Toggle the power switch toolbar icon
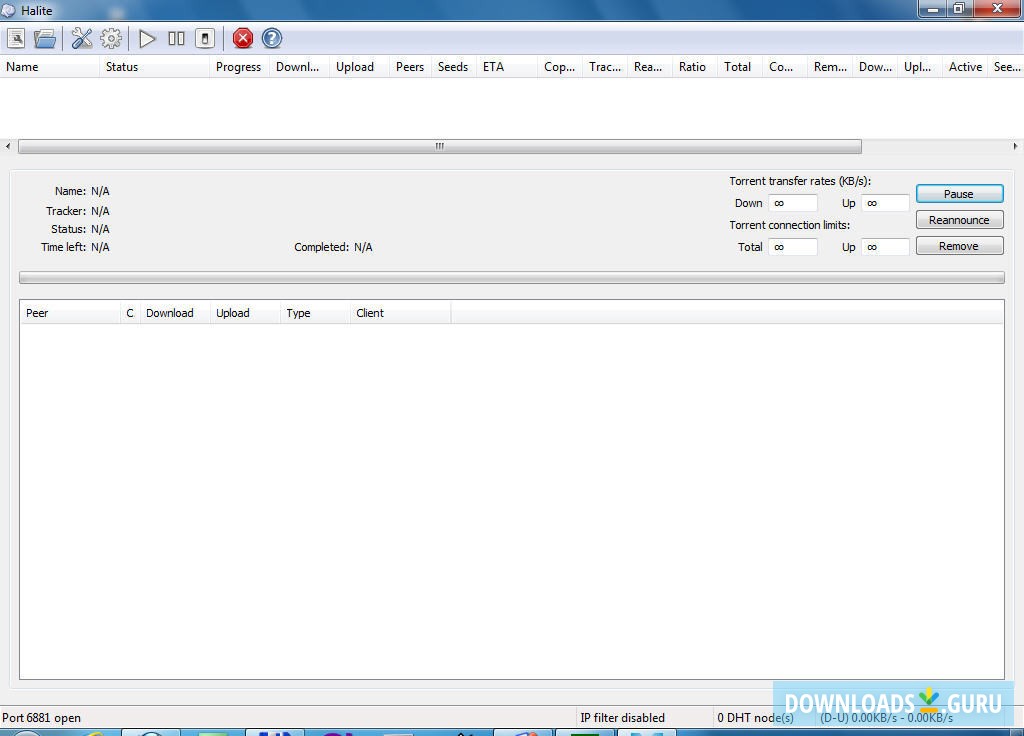1024x736 pixels. [x=203, y=38]
